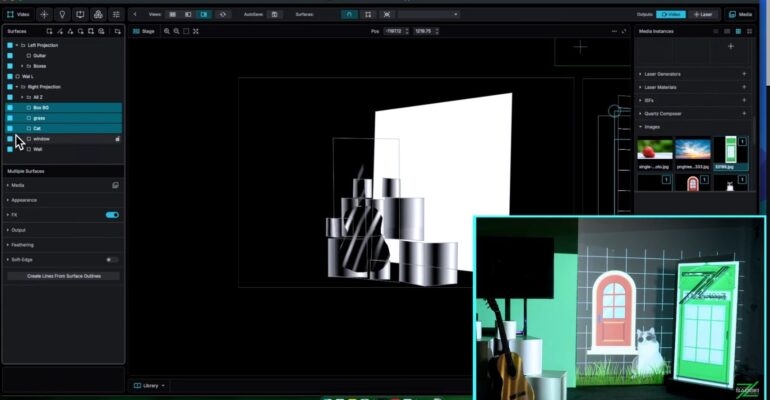Add a 3D surface from Surfaces toolbar
This screenshot has height=400, width=770.
click(x=101, y=31)
